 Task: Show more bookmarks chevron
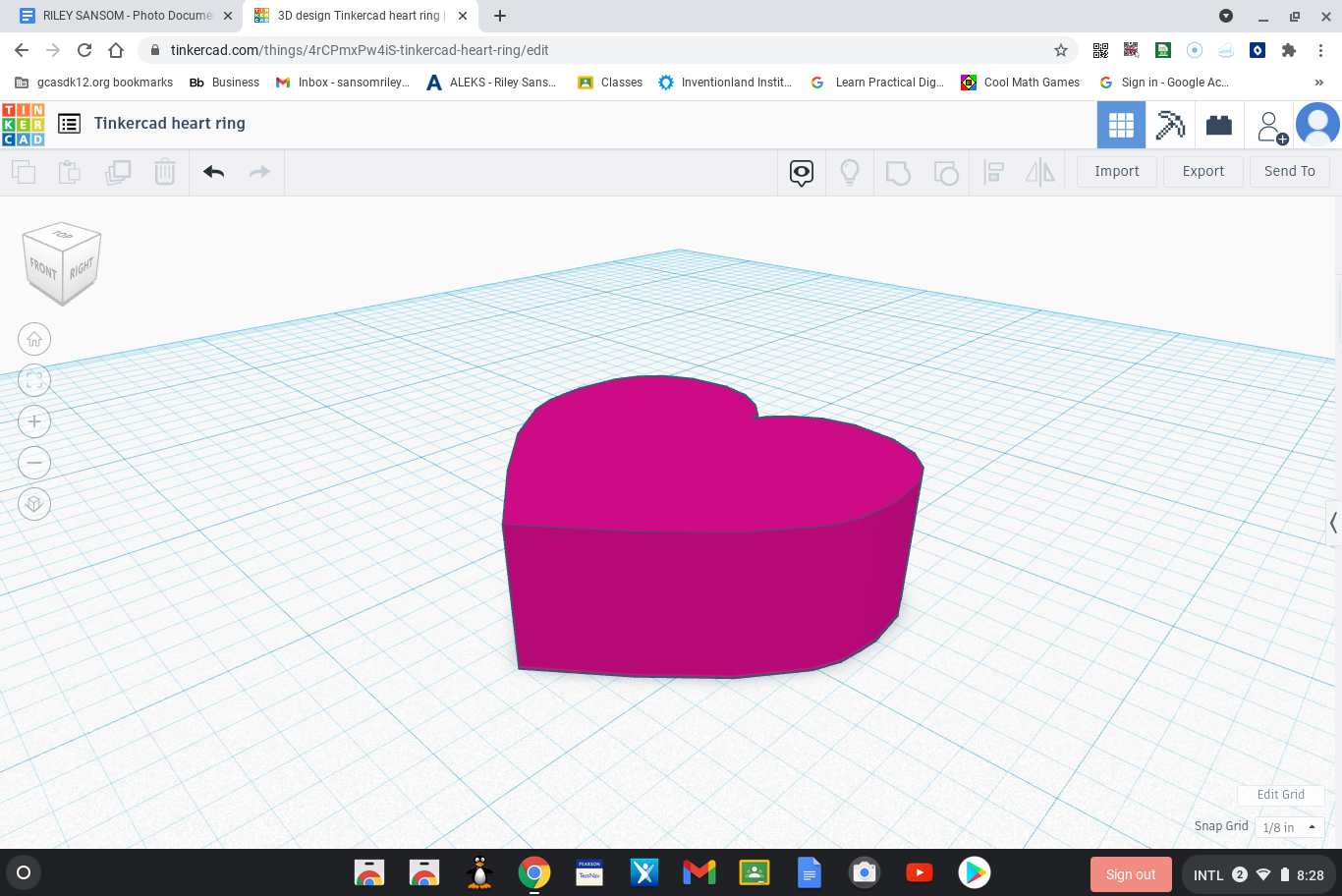(x=1318, y=83)
